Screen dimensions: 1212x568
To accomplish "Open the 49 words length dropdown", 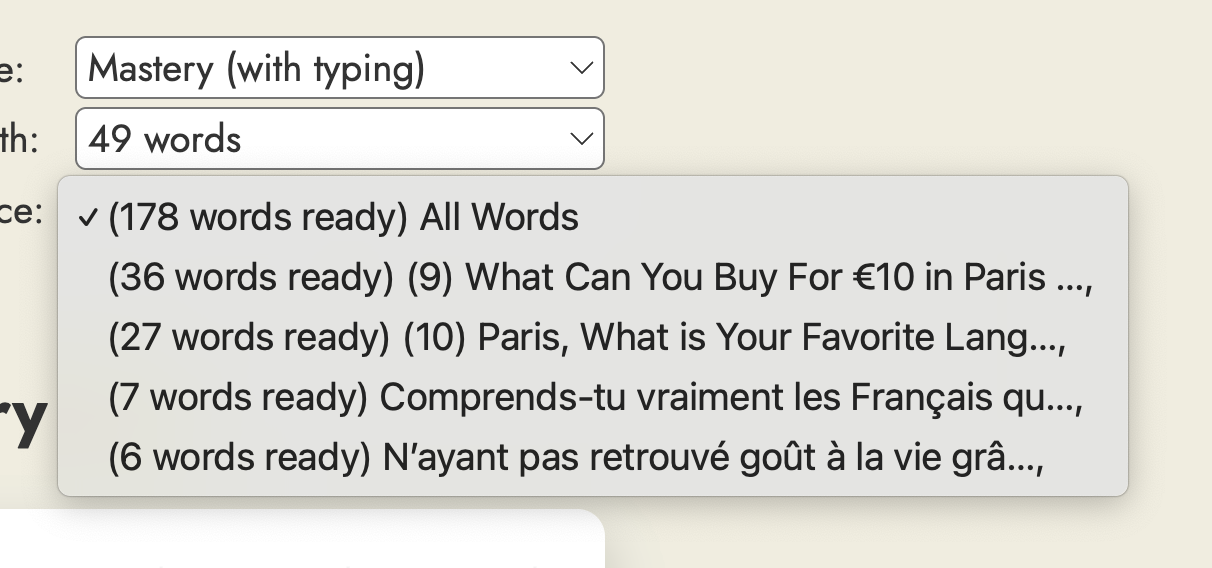I will click(x=339, y=139).
